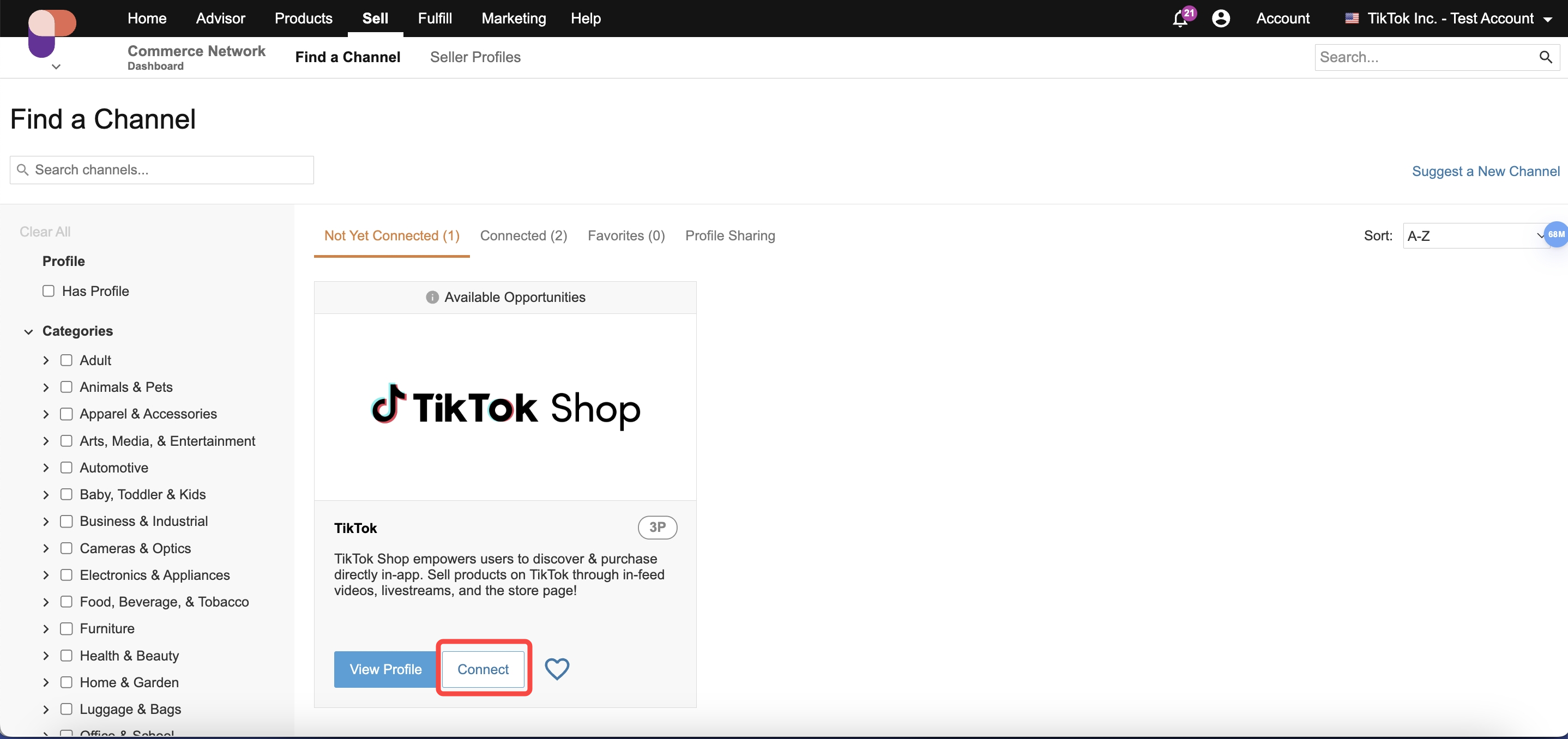Click the user account avatar icon

(1221, 19)
